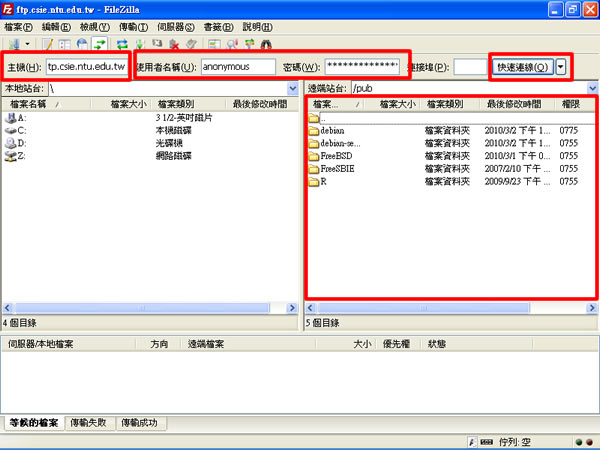Click the 快速連線(Q) quick connect button
Screen dimensions: 600x450
point(523,67)
